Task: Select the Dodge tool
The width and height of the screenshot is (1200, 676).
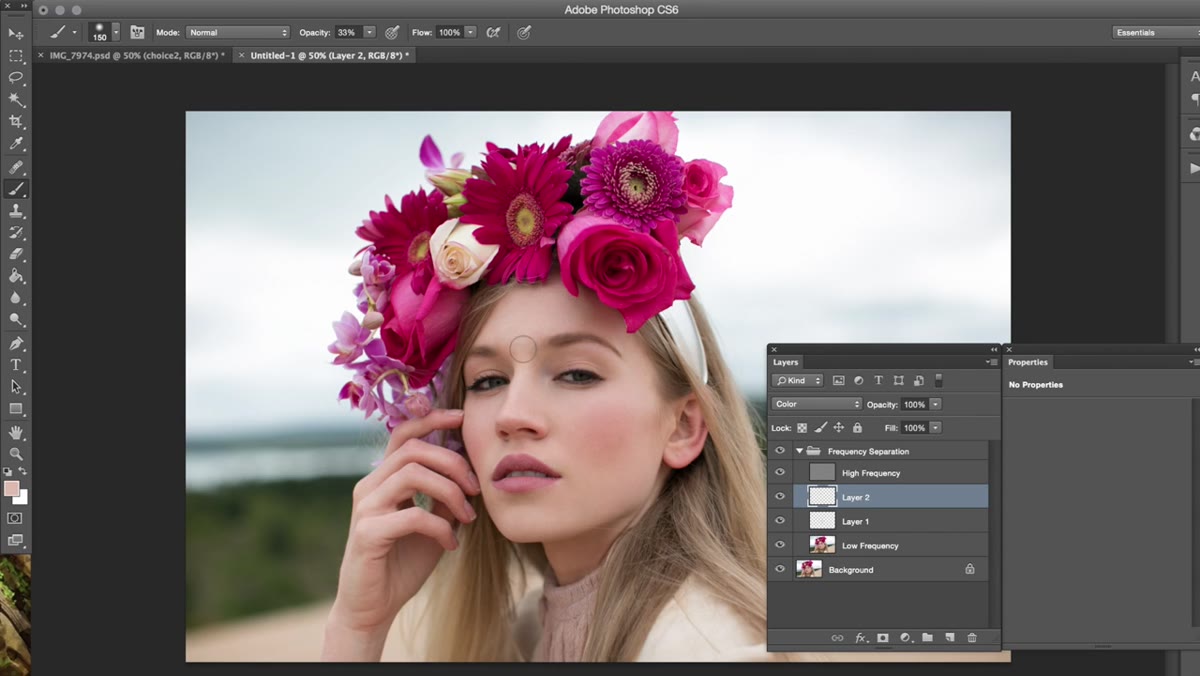Action: 16,320
